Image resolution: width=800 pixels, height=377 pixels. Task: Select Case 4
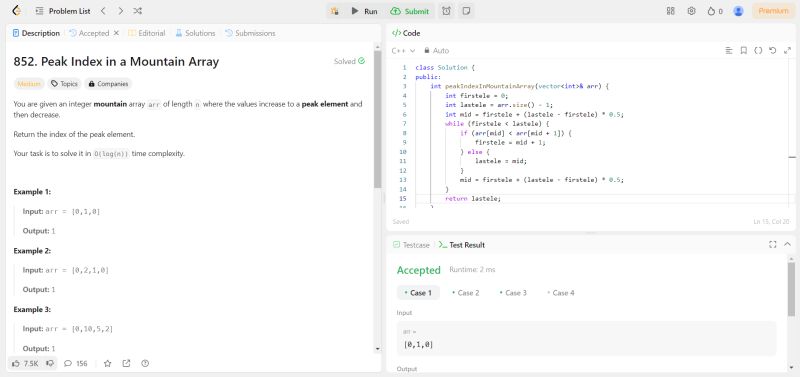(x=560, y=293)
